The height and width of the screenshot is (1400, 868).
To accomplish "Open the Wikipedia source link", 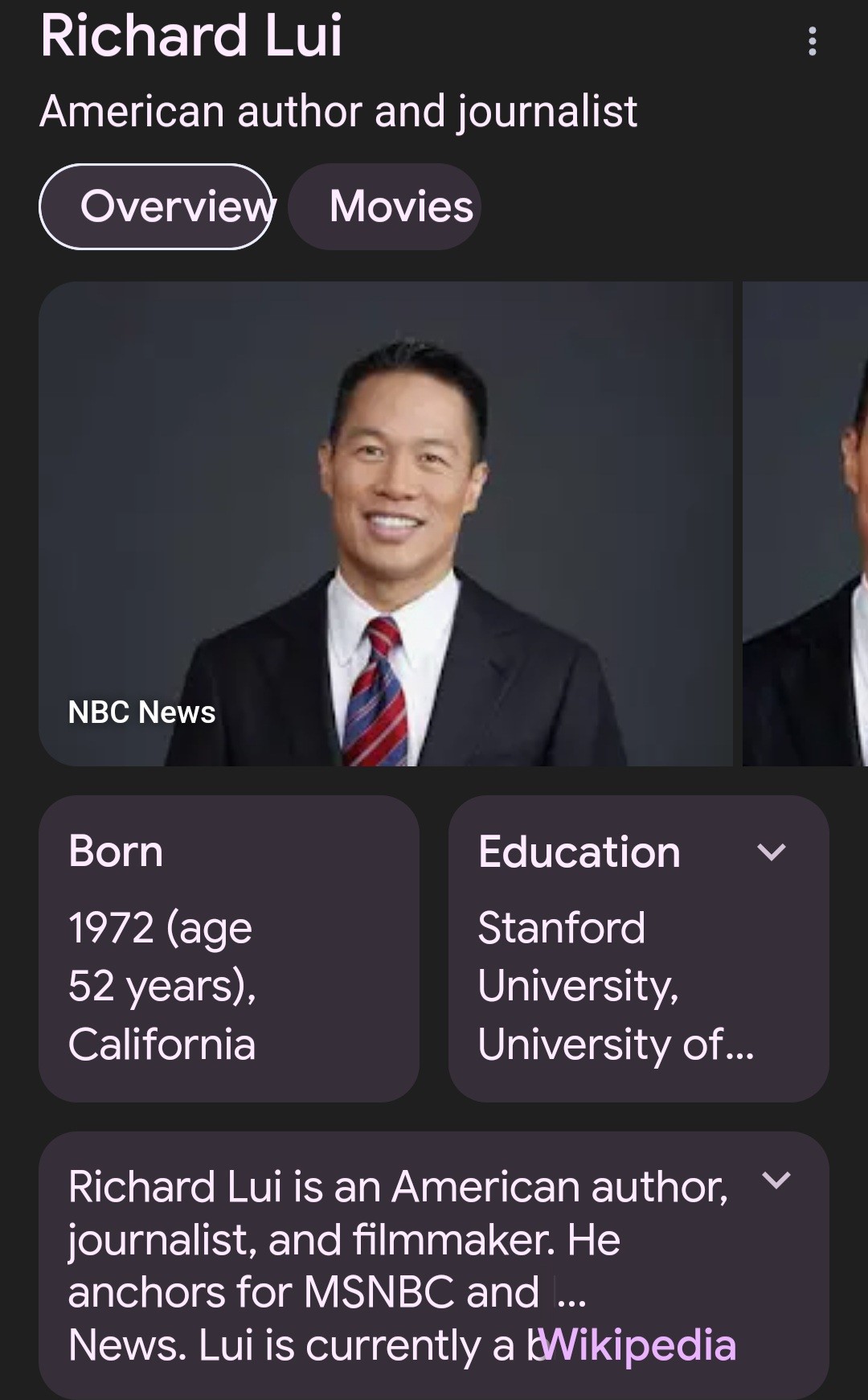I will click(x=641, y=1345).
